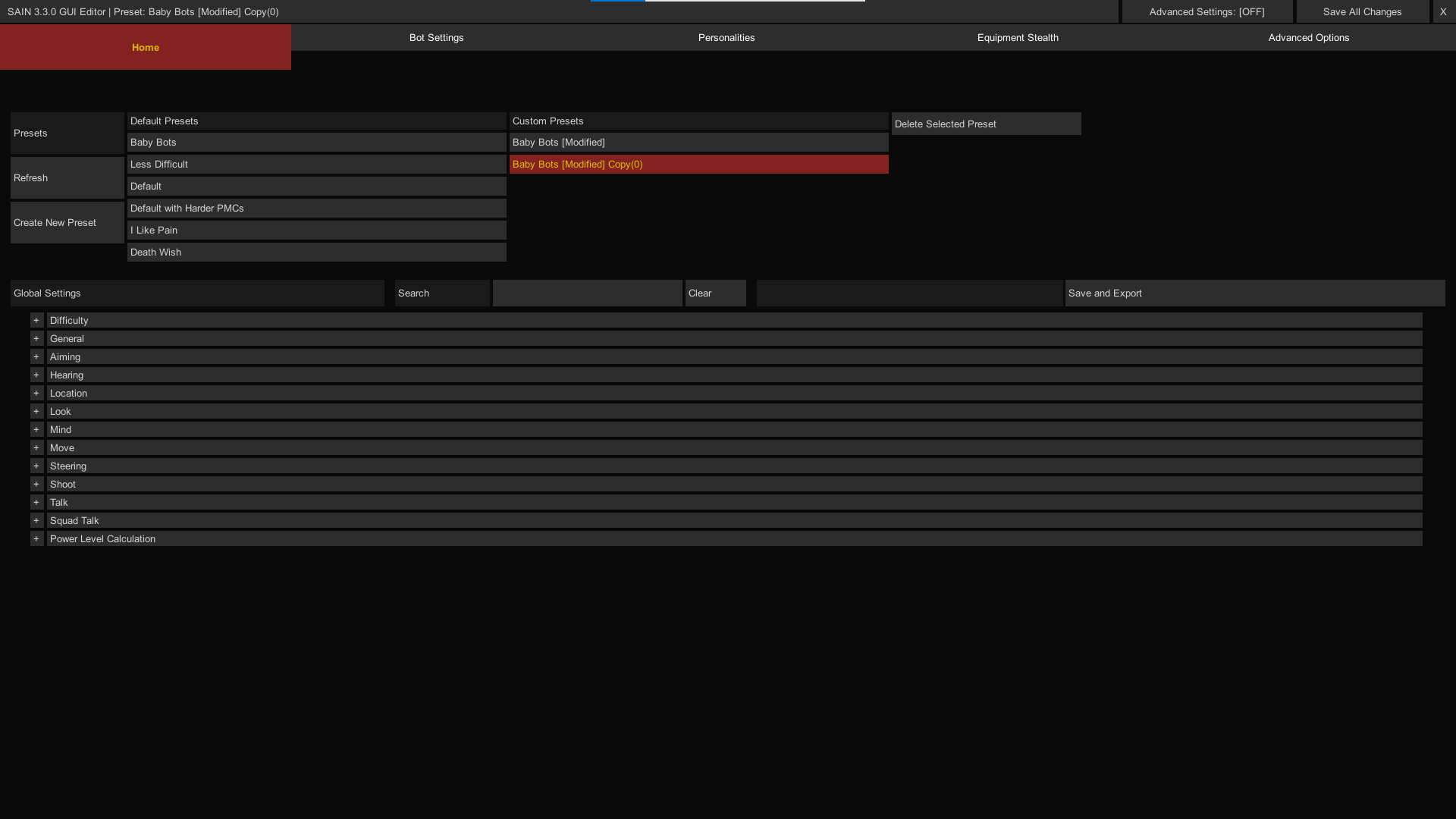Click the Steering row label
The image size is (1456, 819).
735,466
